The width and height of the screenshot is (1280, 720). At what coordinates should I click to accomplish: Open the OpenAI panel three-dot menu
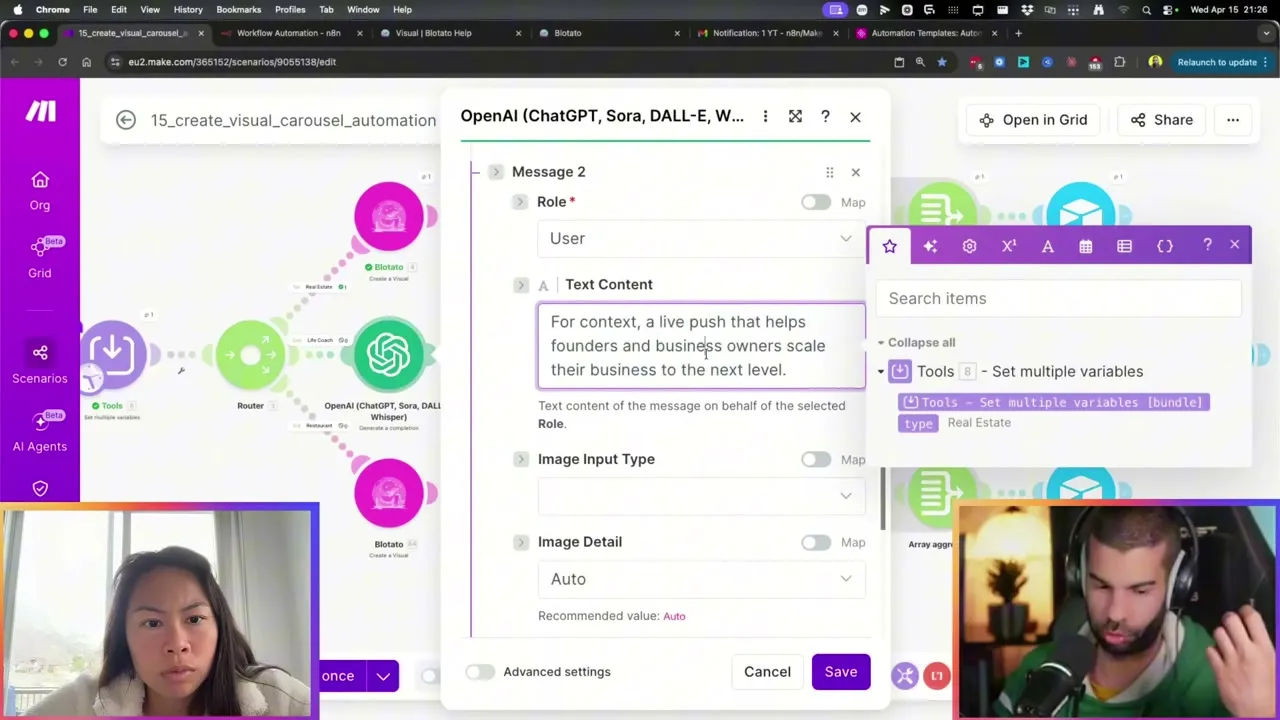(765, 117)
